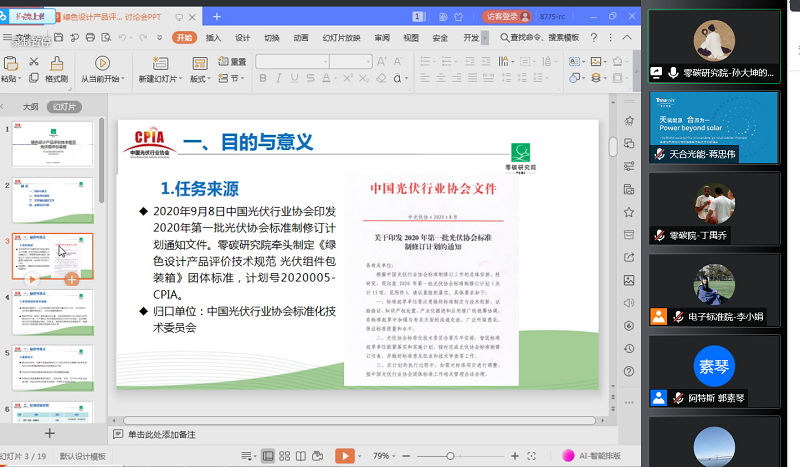Switch to 大纲 outline pane tab
This screenshot has width=800, height=467.
[30, 107]
